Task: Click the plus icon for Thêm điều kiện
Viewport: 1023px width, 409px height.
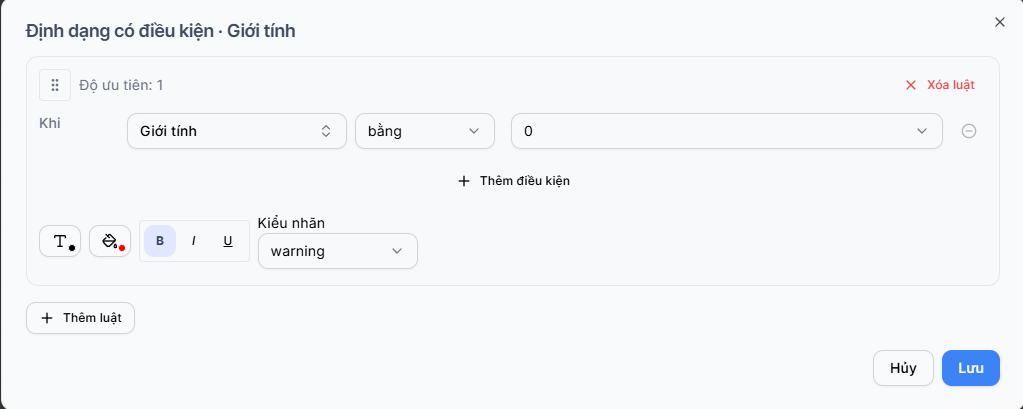Action: pyautogui.click(x=464, y=181)
